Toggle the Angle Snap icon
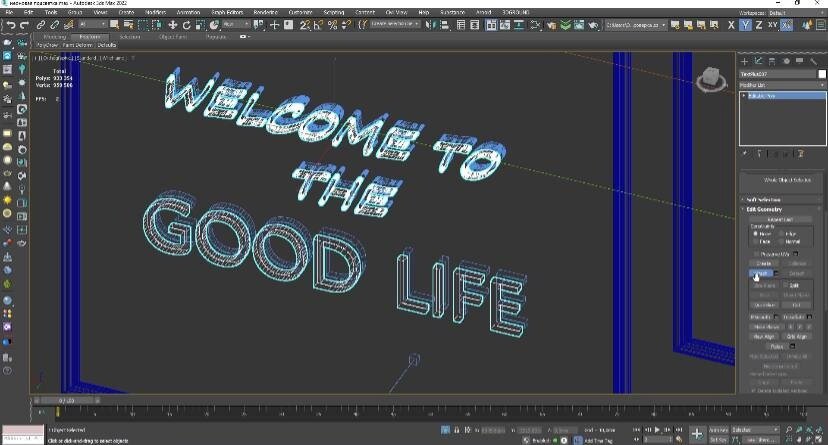 318,25
